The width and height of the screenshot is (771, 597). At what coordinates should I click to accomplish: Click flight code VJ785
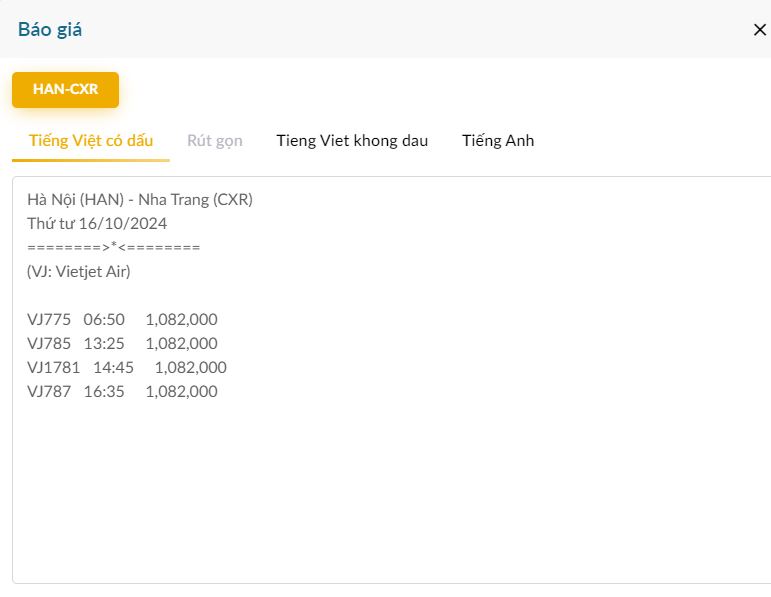click(49, 343)
